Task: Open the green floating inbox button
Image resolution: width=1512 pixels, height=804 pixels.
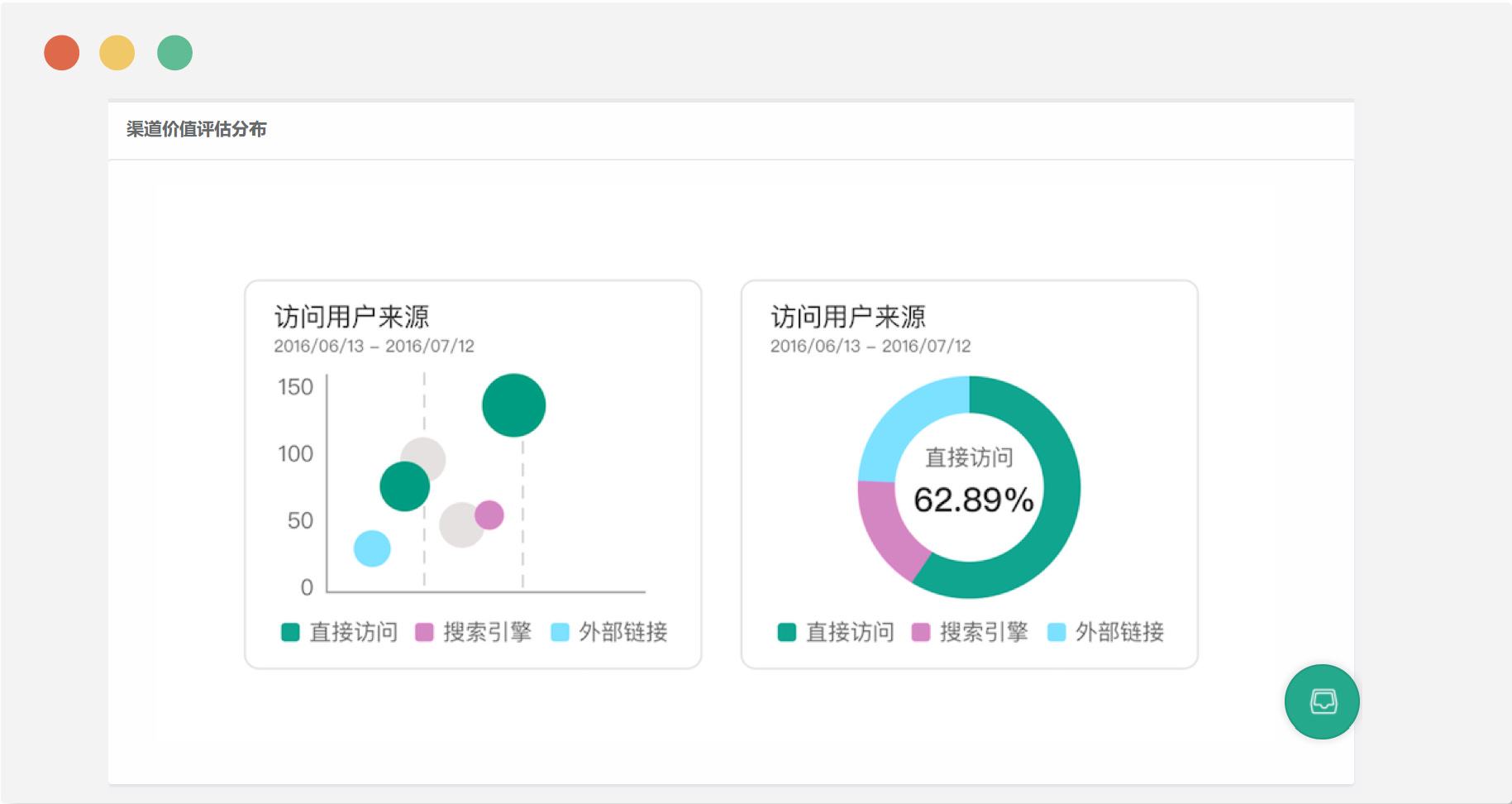Action: (x=1322, y=701)
